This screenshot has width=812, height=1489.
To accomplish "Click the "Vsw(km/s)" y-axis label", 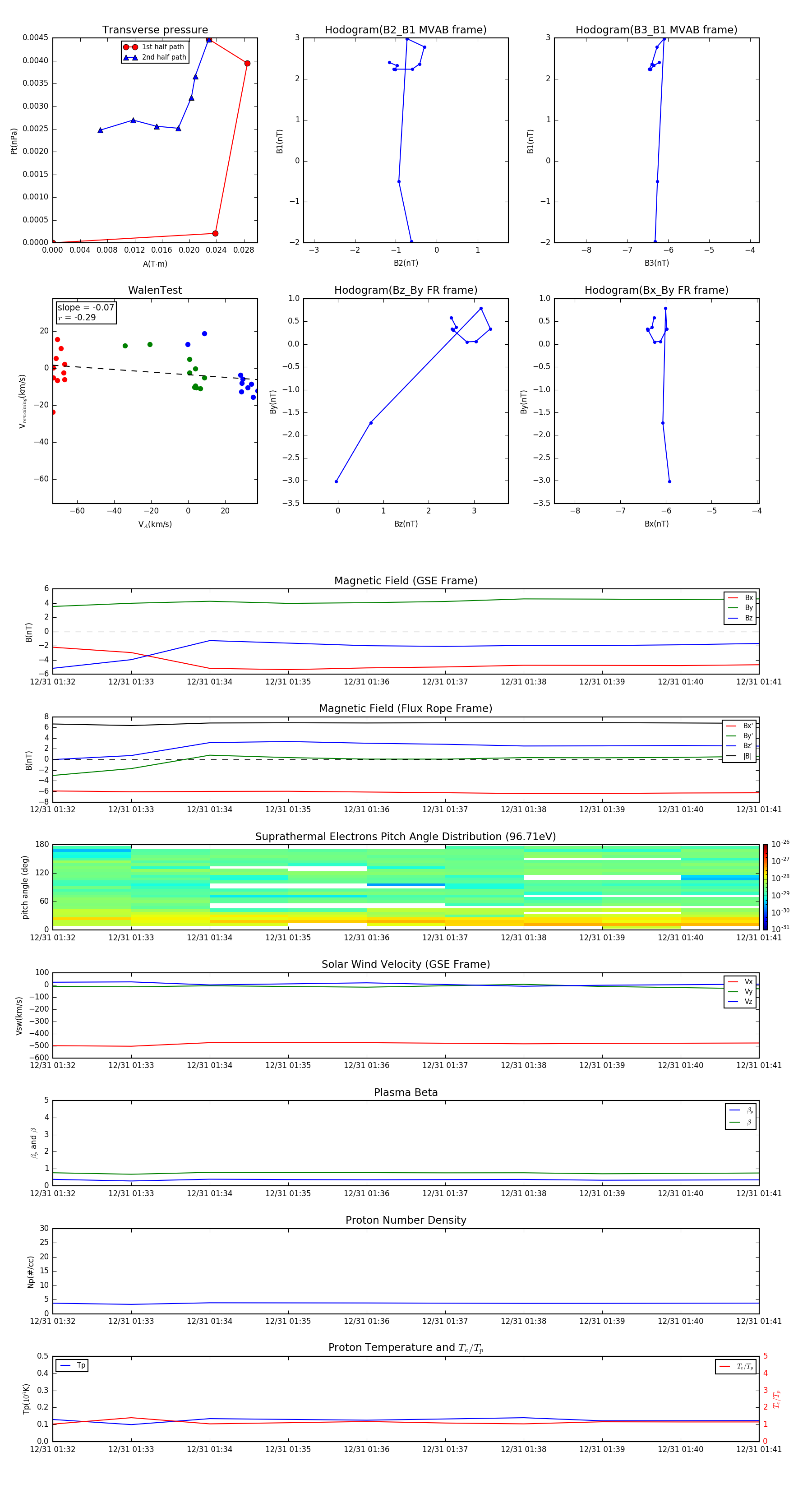I will [19, 1016].
